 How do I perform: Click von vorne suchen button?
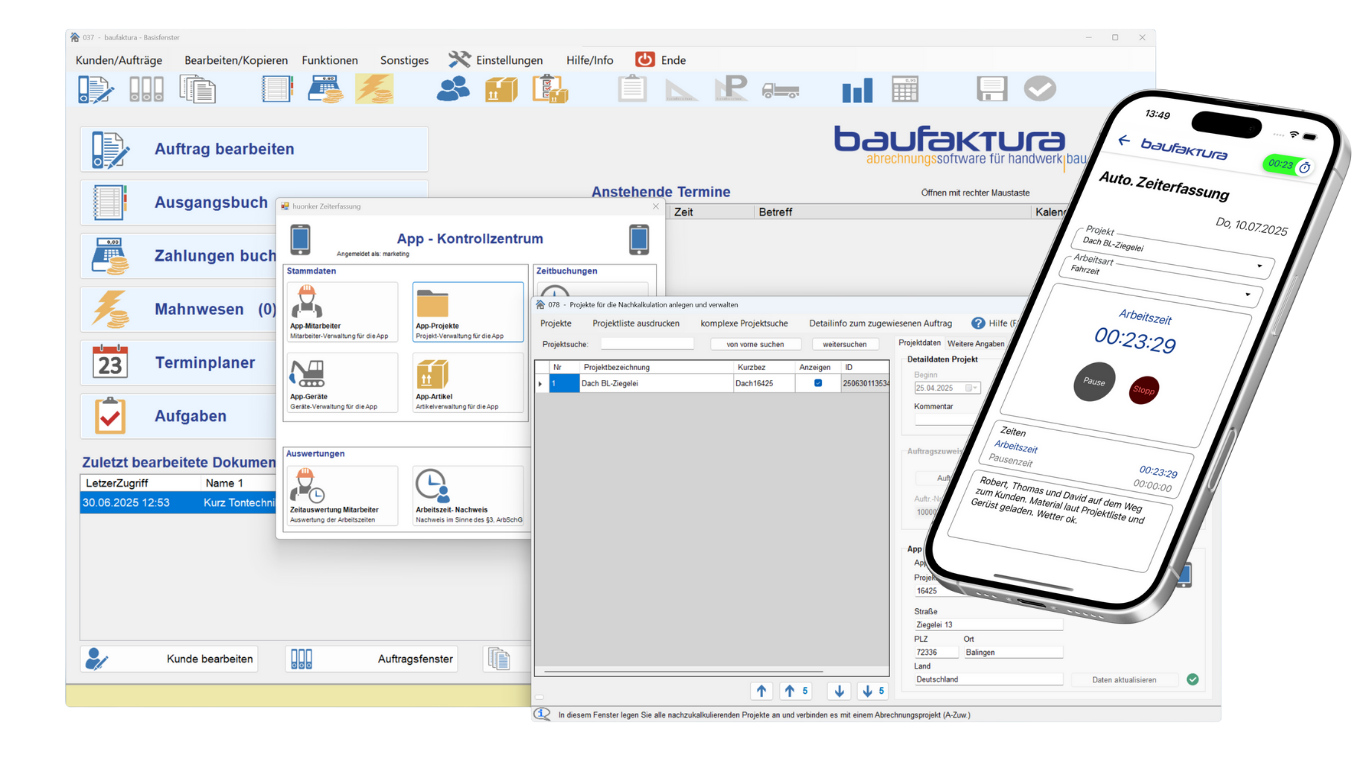point(755,344)
